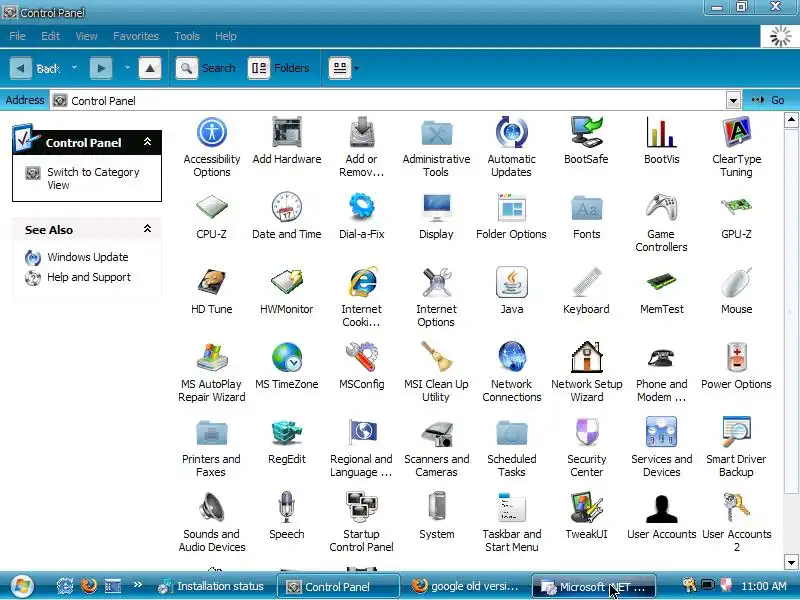
Task: Open Game Controllers icon
Action: [x=662, y=207]
